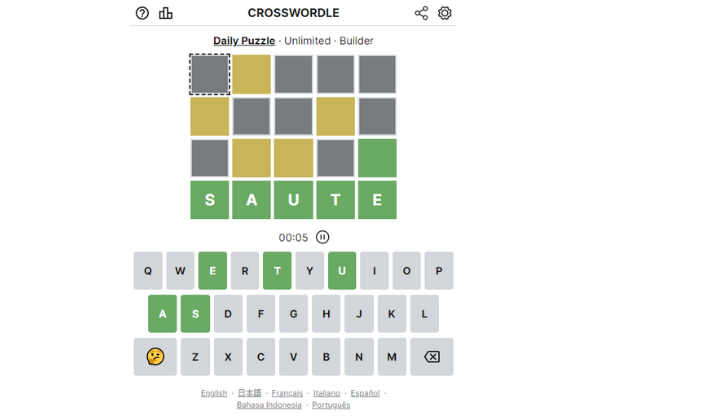The image size is (715, 420).
Task: Click the thinking face hint key
Action: [155, 357]
